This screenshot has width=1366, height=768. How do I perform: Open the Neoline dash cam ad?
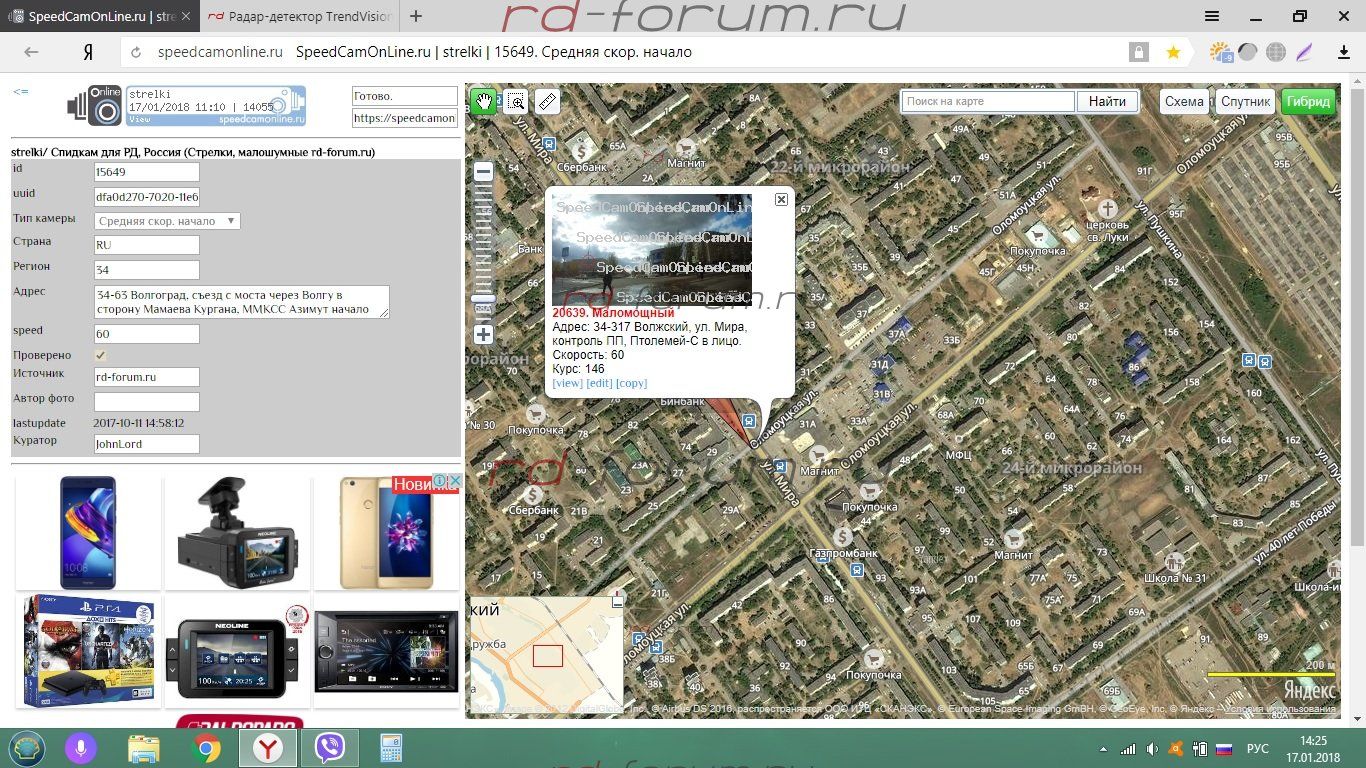(236, 532)
